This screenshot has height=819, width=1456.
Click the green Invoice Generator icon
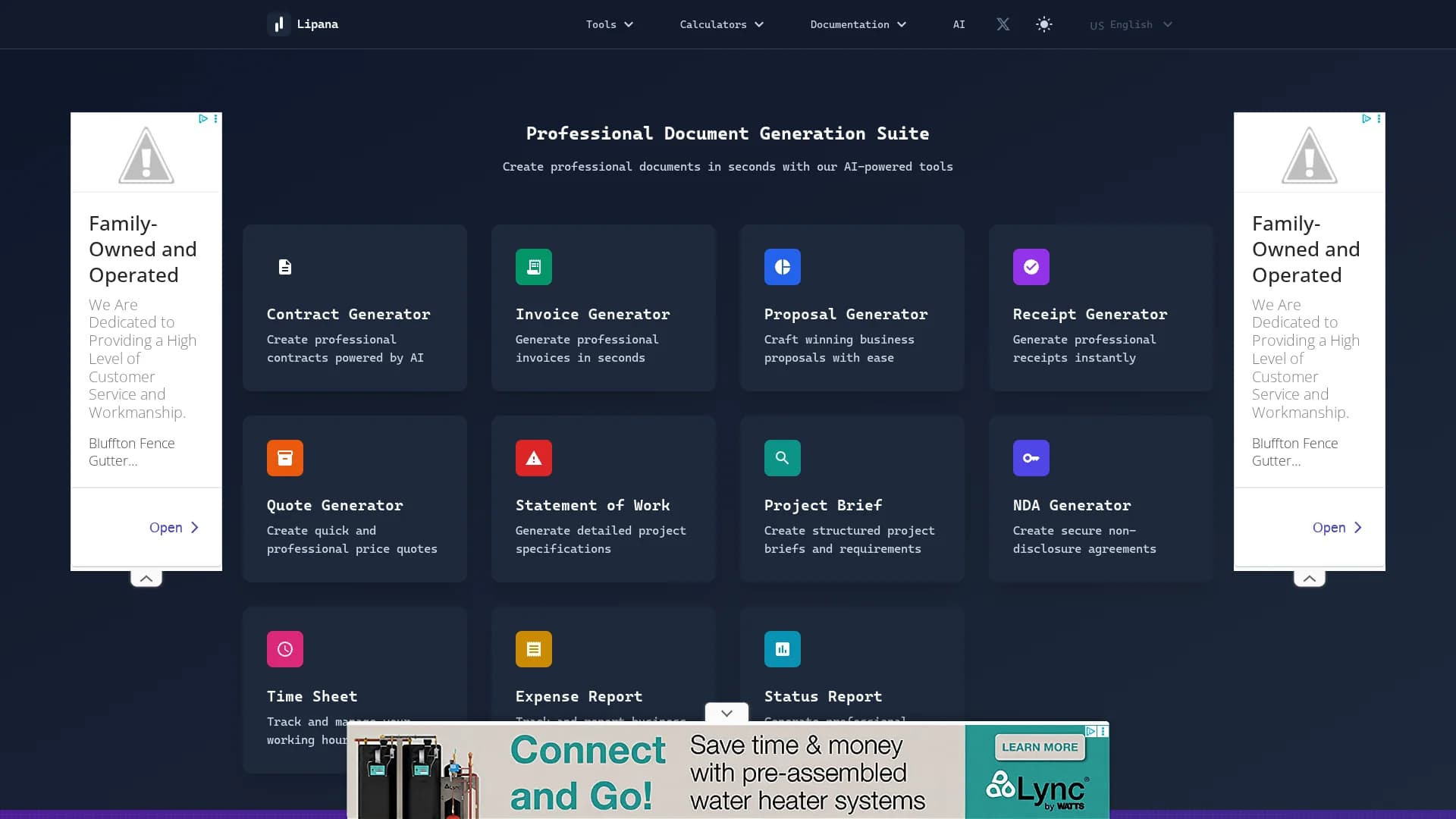534,267
